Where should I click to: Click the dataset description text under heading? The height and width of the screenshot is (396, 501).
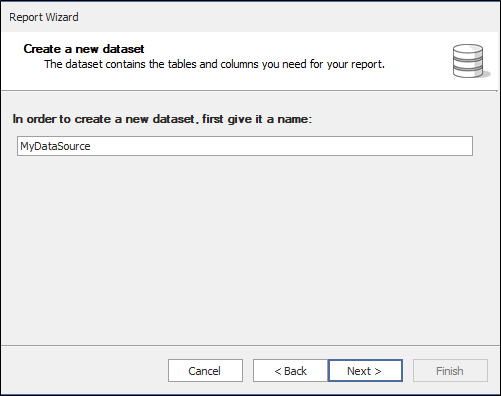click(214, 64)
